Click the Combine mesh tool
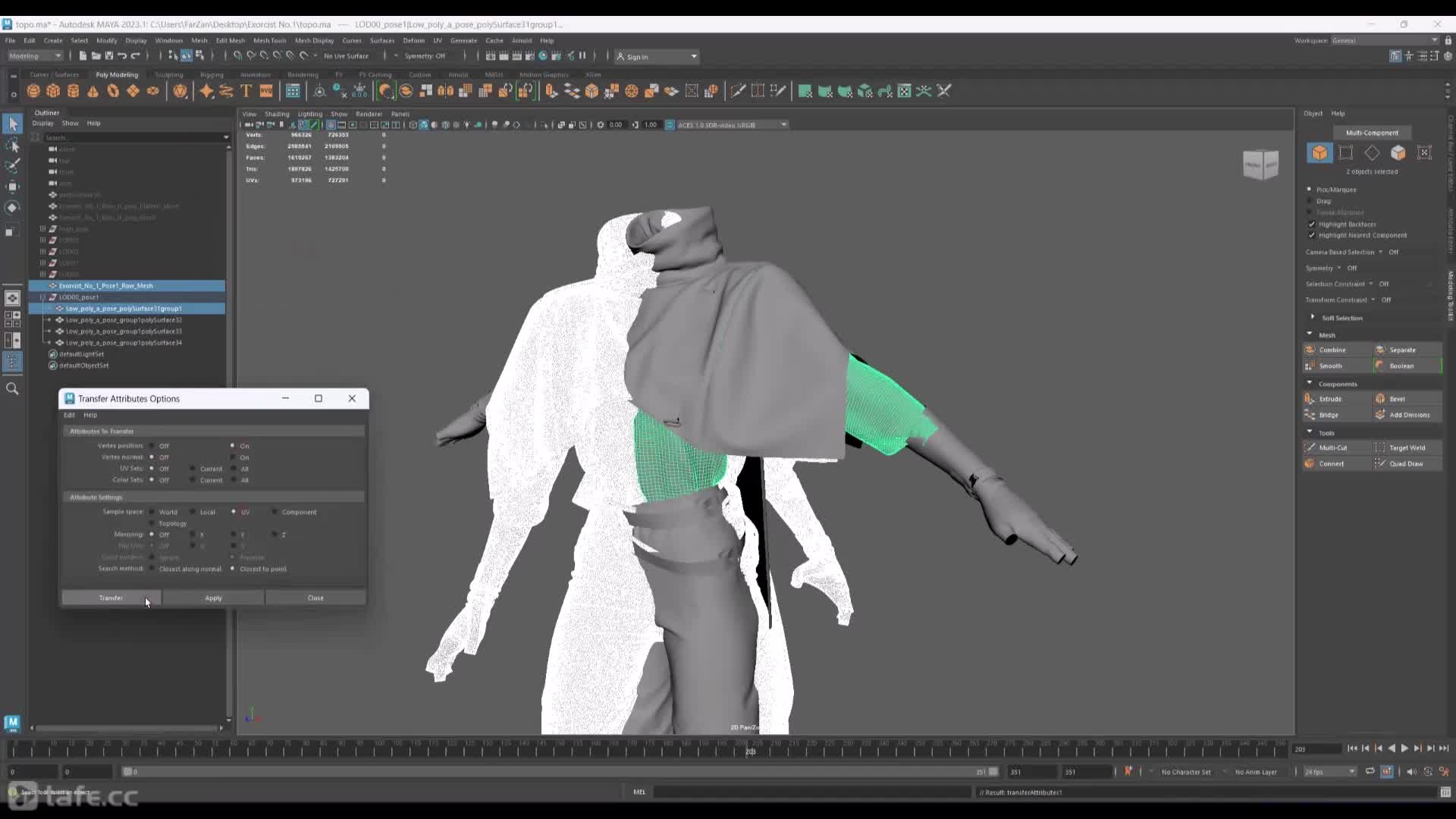The width and height of the screenshot is (1456, 819). [x=1338, y=350]
